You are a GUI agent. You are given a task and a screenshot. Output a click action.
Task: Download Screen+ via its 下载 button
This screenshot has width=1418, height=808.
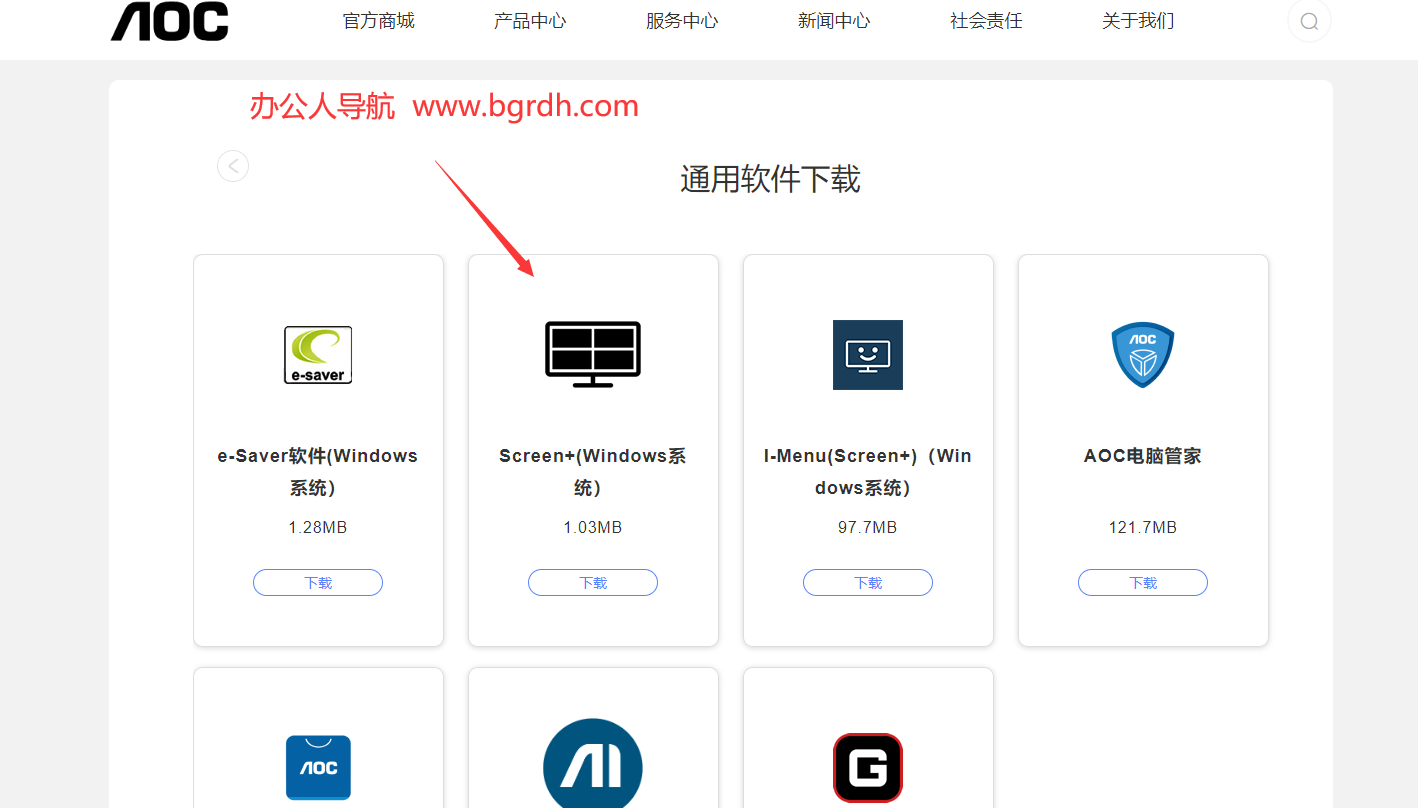pos(593,583)
